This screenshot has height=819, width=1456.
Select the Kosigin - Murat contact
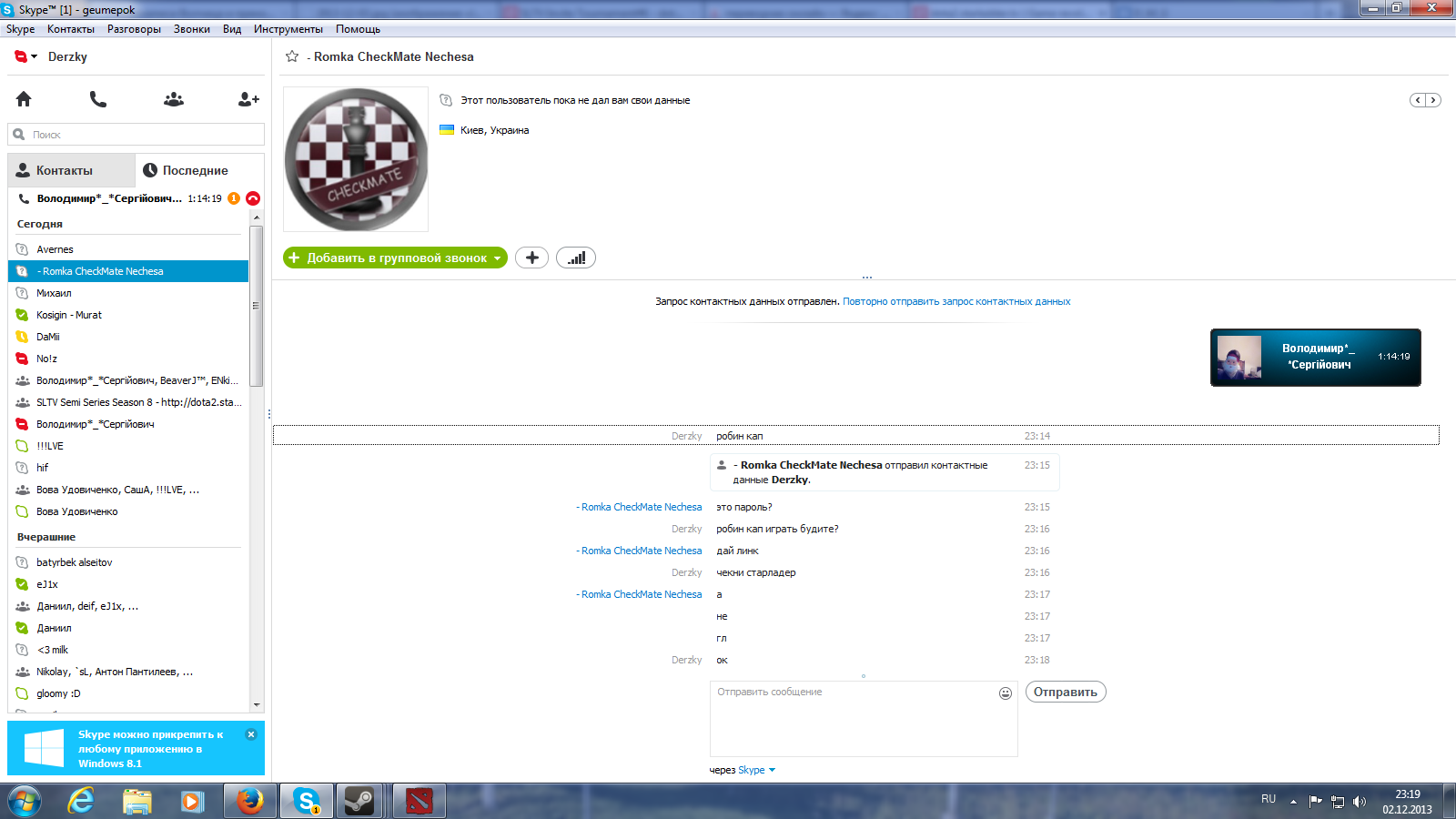[128, 315]
